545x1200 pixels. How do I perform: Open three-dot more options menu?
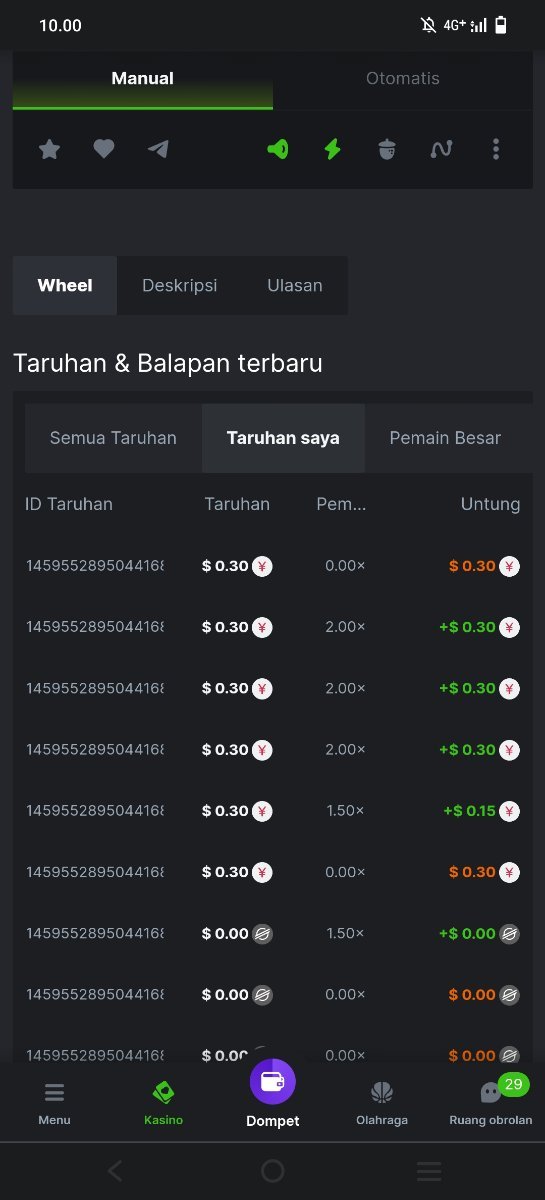[x=496, y=149]
